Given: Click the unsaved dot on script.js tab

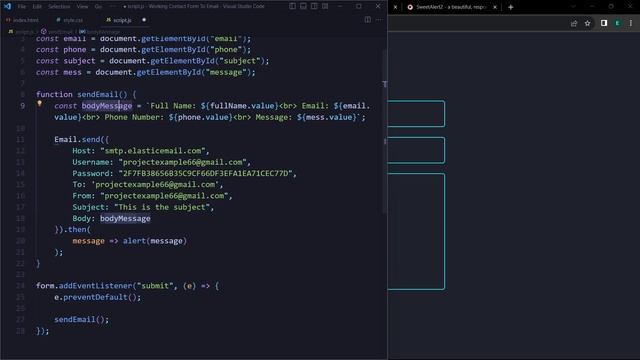Looking at the screenshot, I should [144, 20].
